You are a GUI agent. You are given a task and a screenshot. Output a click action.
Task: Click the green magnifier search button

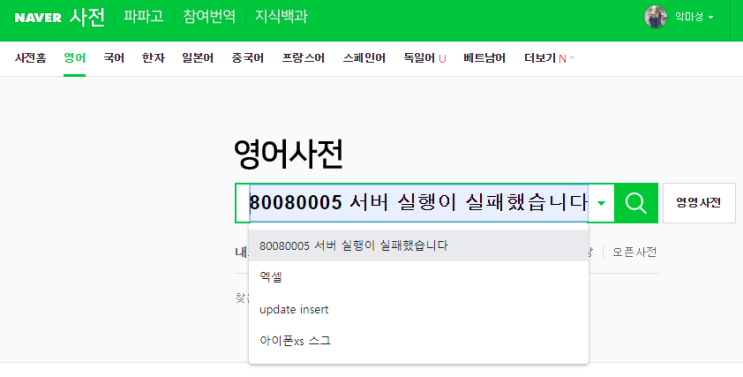636,203
